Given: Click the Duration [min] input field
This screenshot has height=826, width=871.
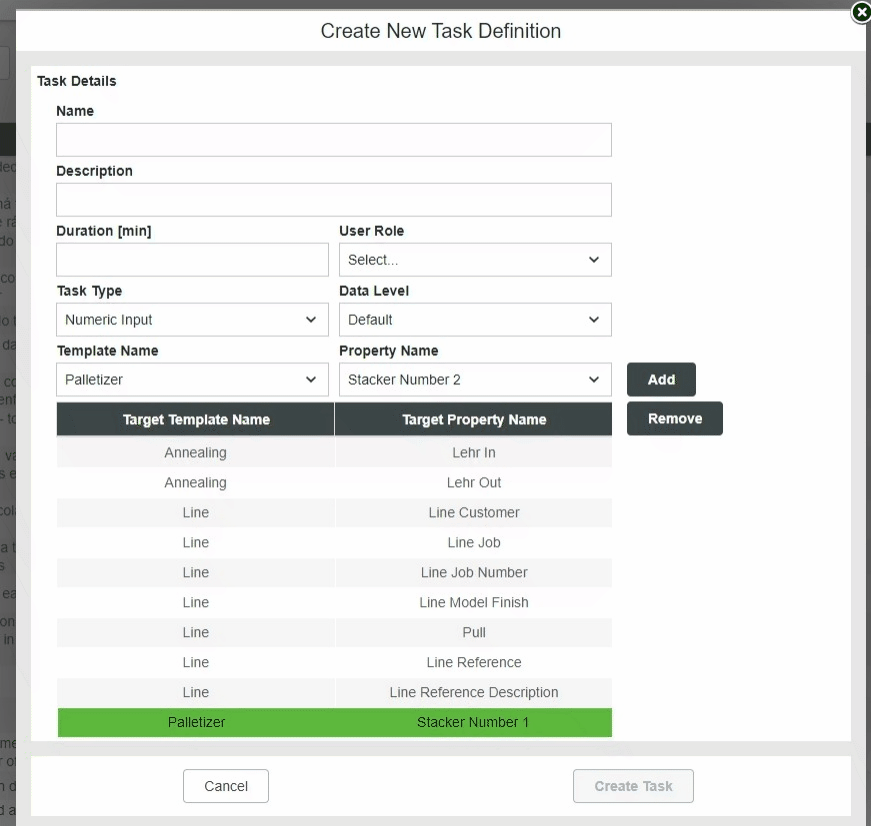Looking at the screenshot, I should 192,260.
